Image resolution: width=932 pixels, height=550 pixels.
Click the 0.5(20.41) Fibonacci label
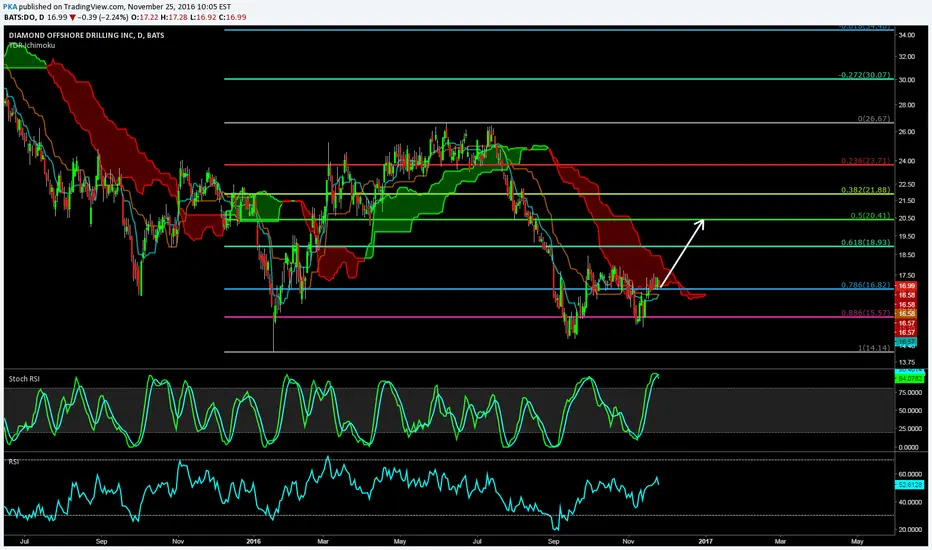[x=870, y=216]
